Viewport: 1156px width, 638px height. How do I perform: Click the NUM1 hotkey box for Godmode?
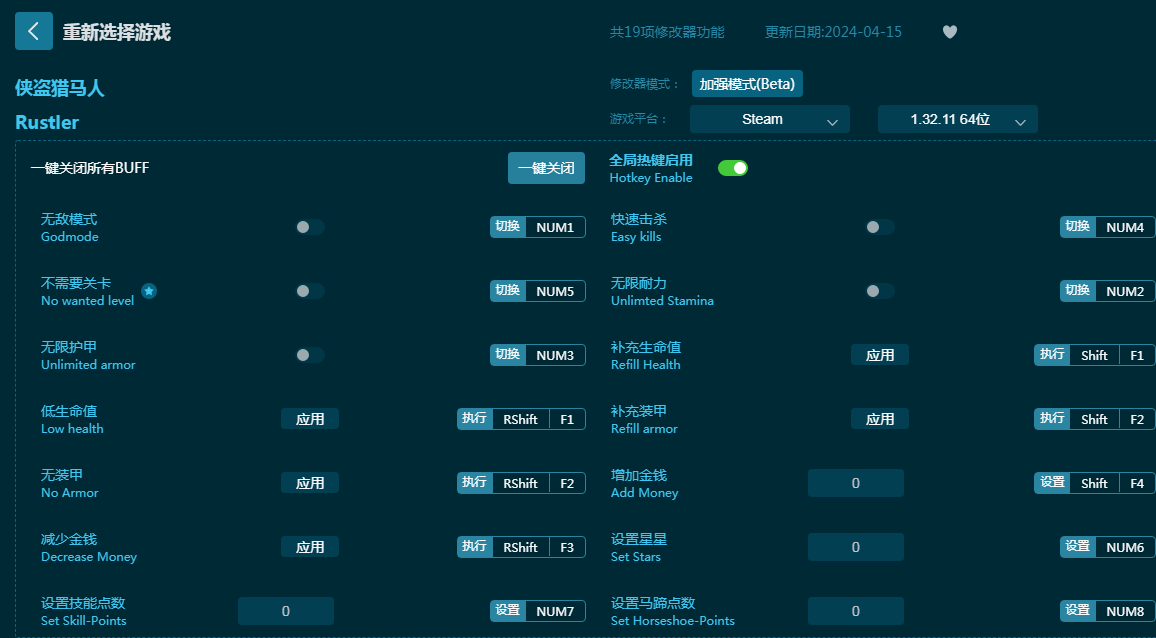point(555,227)
